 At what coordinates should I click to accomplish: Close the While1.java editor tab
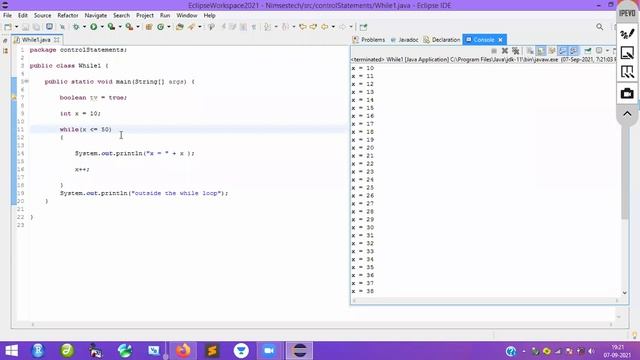click(x=57, y=40)
